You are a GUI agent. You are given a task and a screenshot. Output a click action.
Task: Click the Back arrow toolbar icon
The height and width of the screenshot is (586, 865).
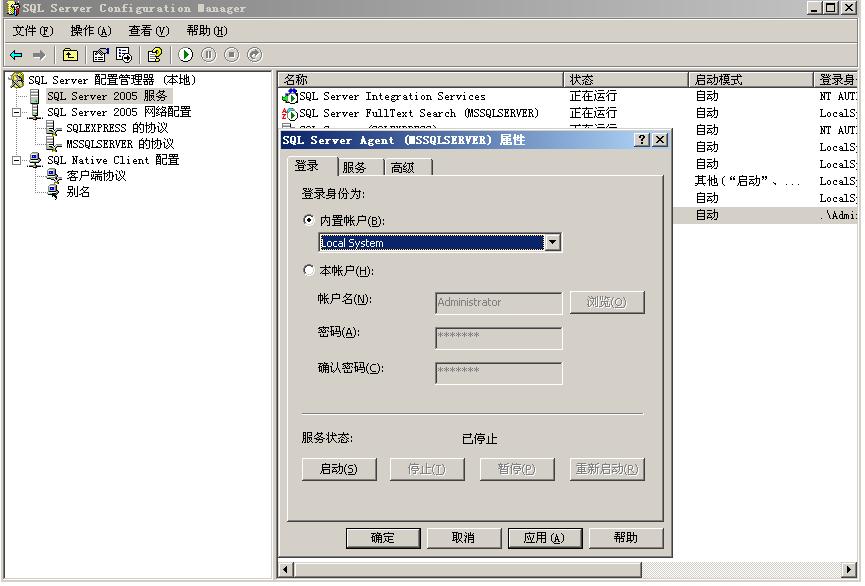17,55
